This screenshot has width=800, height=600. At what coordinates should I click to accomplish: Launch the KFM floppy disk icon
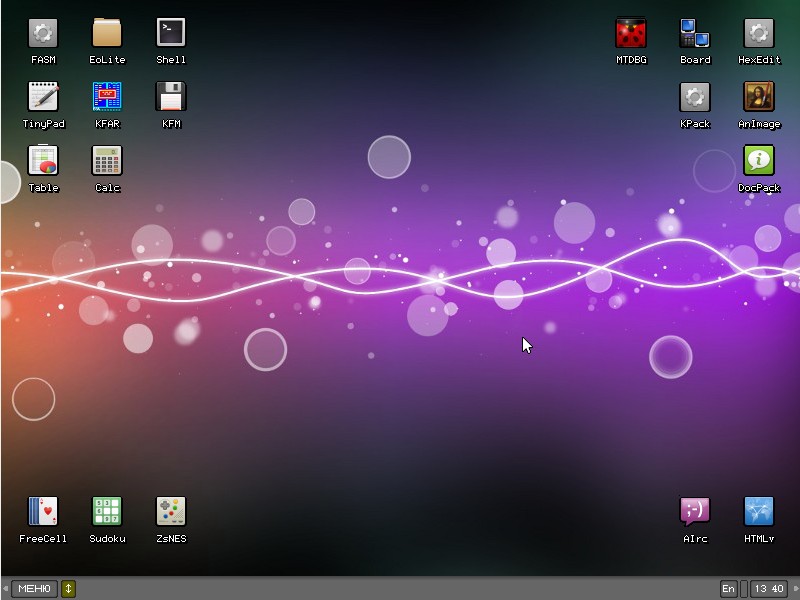click(x=171, y=97)
